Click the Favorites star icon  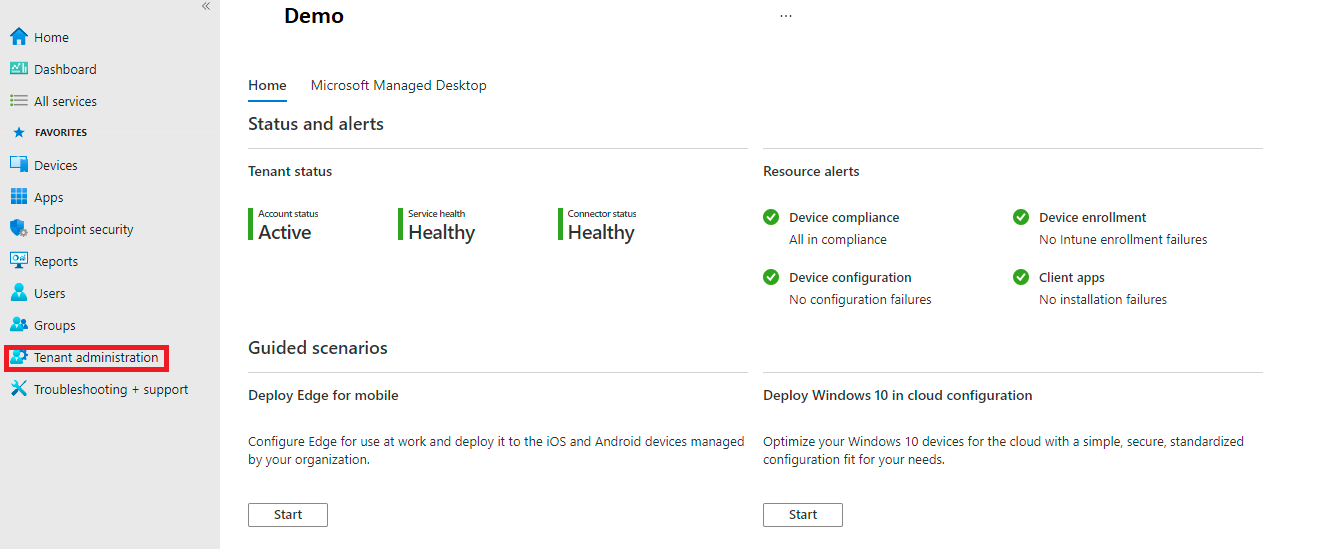pyautogui.click(x=19, y=132)
